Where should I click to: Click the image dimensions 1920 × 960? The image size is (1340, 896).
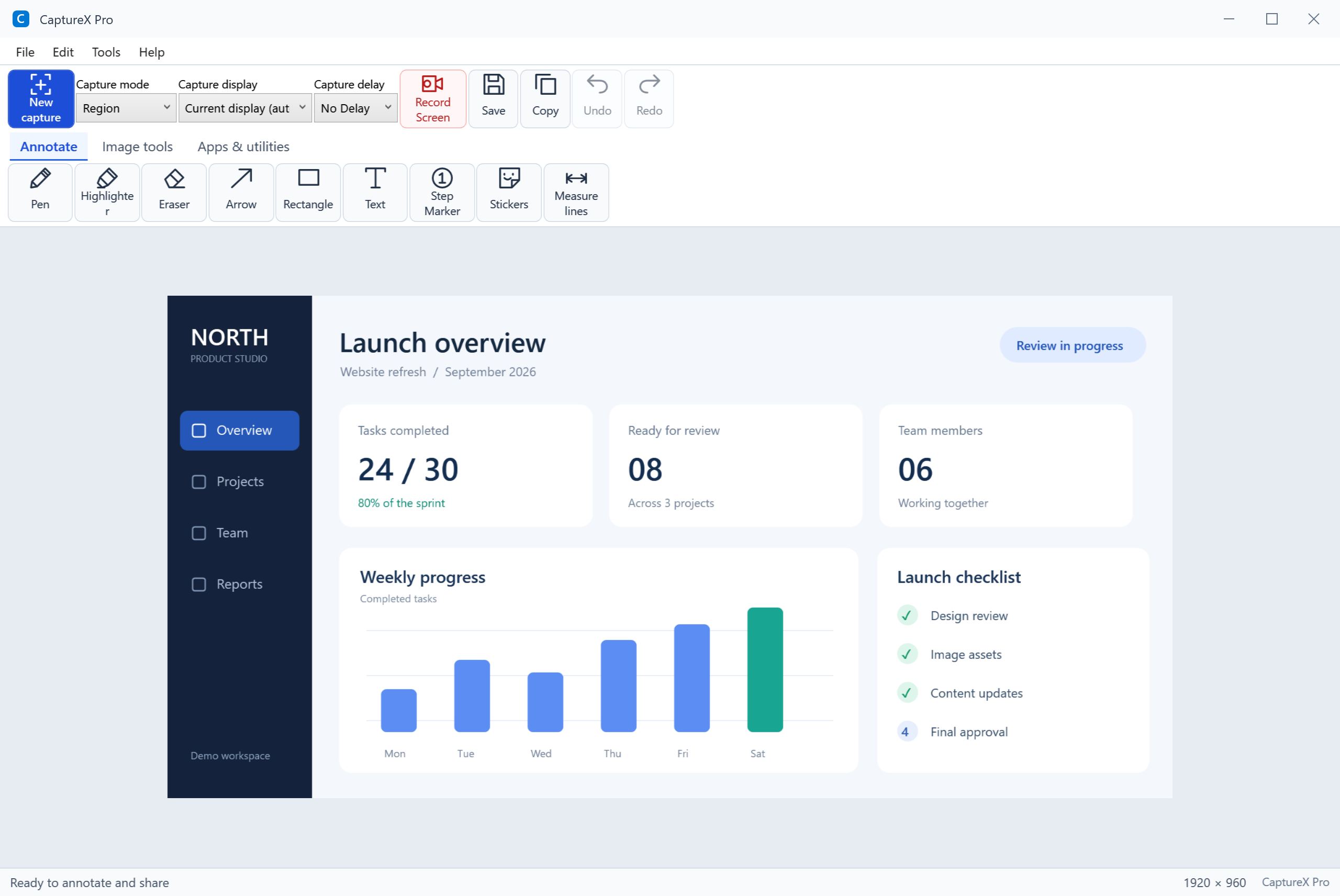(x=1214, y=882)
